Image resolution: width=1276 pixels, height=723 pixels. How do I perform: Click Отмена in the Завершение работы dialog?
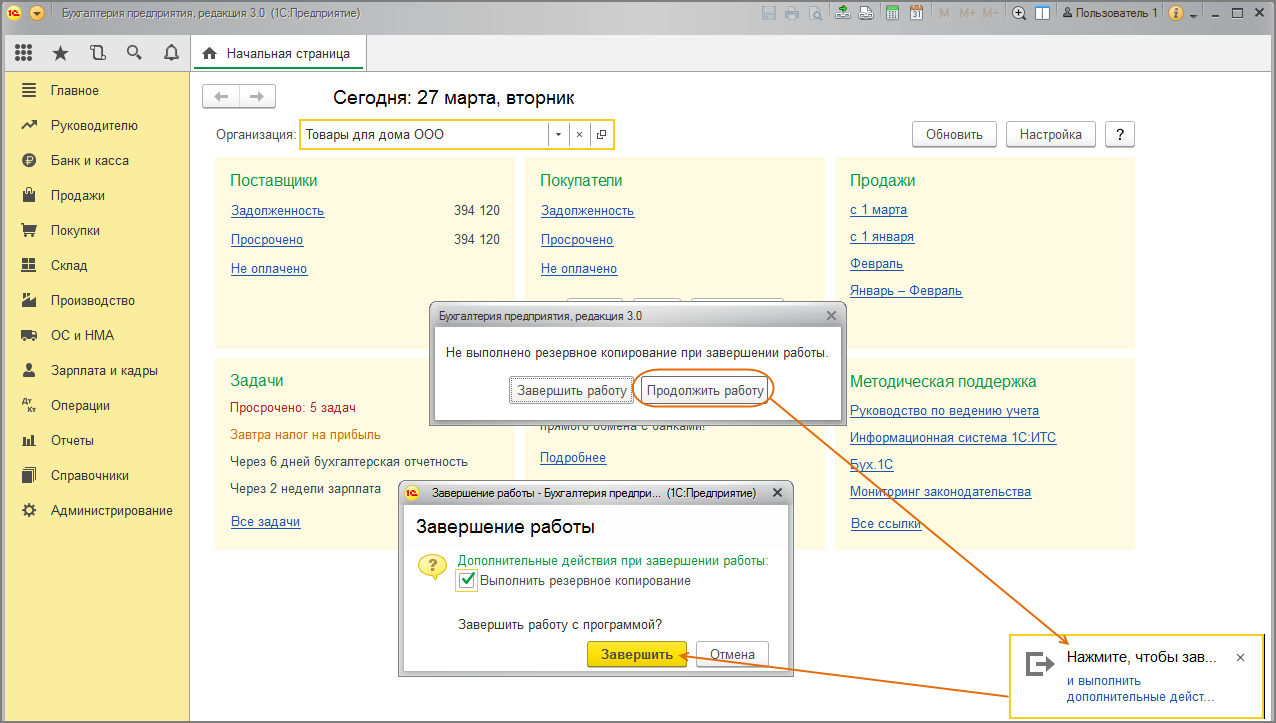click(732, 654)
